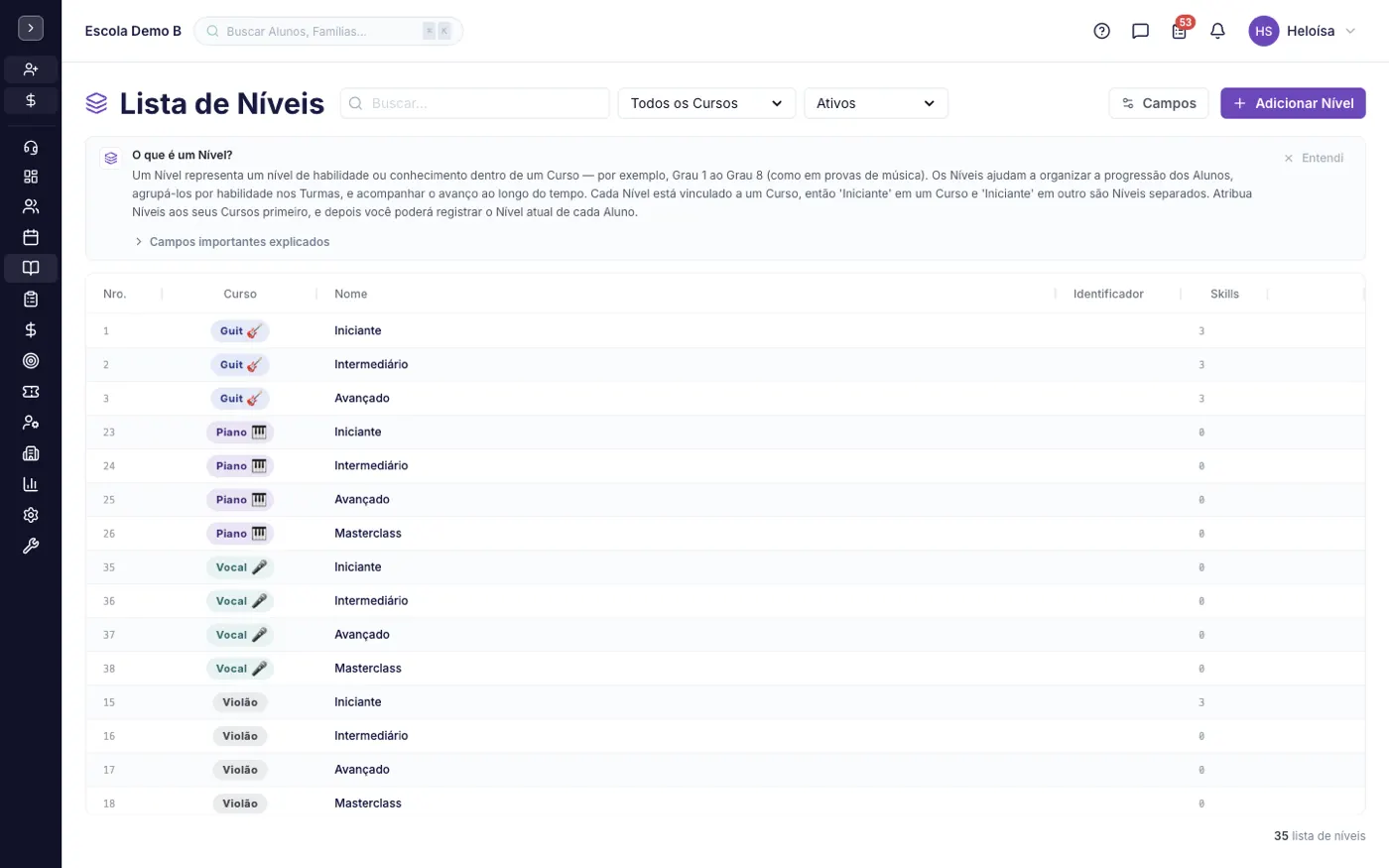Image resolution: width=1389 pixels, height=868 pixels.
Task: Open the clipboard icon in sidebar
Action: click(31, 299)
